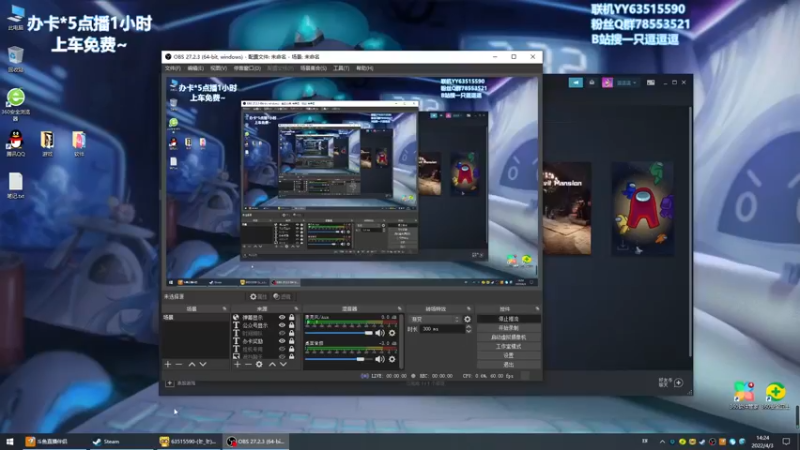
Task: Show hidden system tray icons chevron
Action: click(x=662, y=442)
